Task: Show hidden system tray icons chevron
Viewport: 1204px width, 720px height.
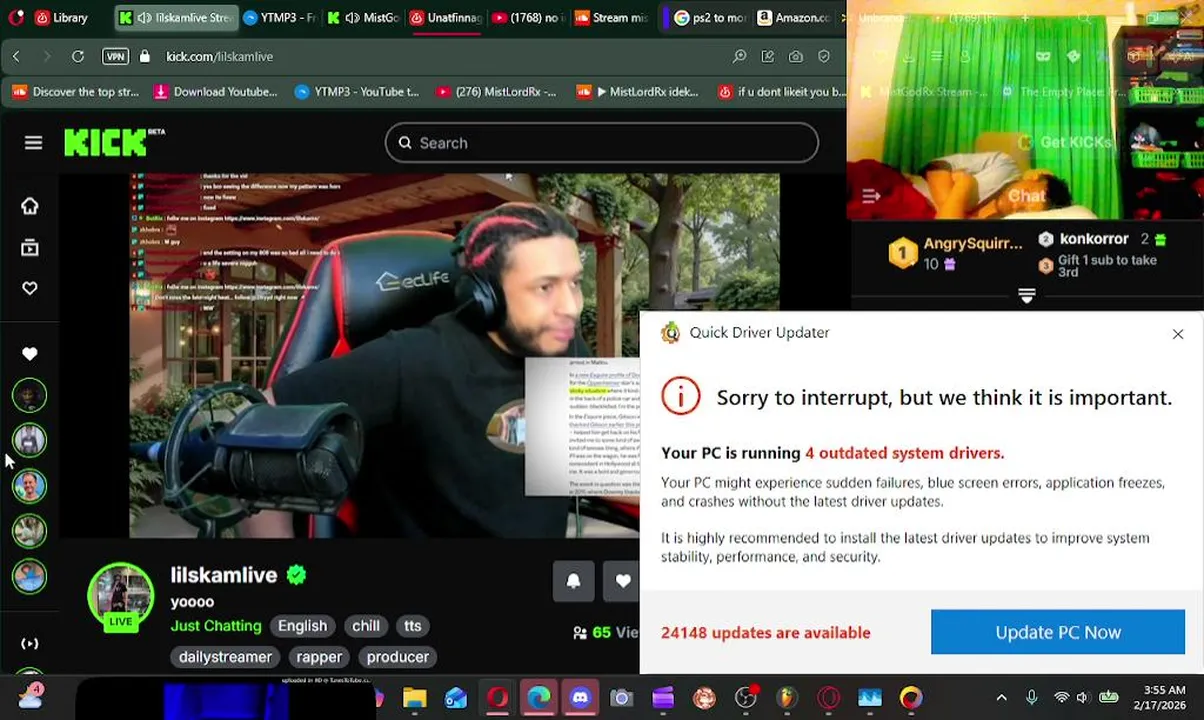Action: coord(1001,698)
